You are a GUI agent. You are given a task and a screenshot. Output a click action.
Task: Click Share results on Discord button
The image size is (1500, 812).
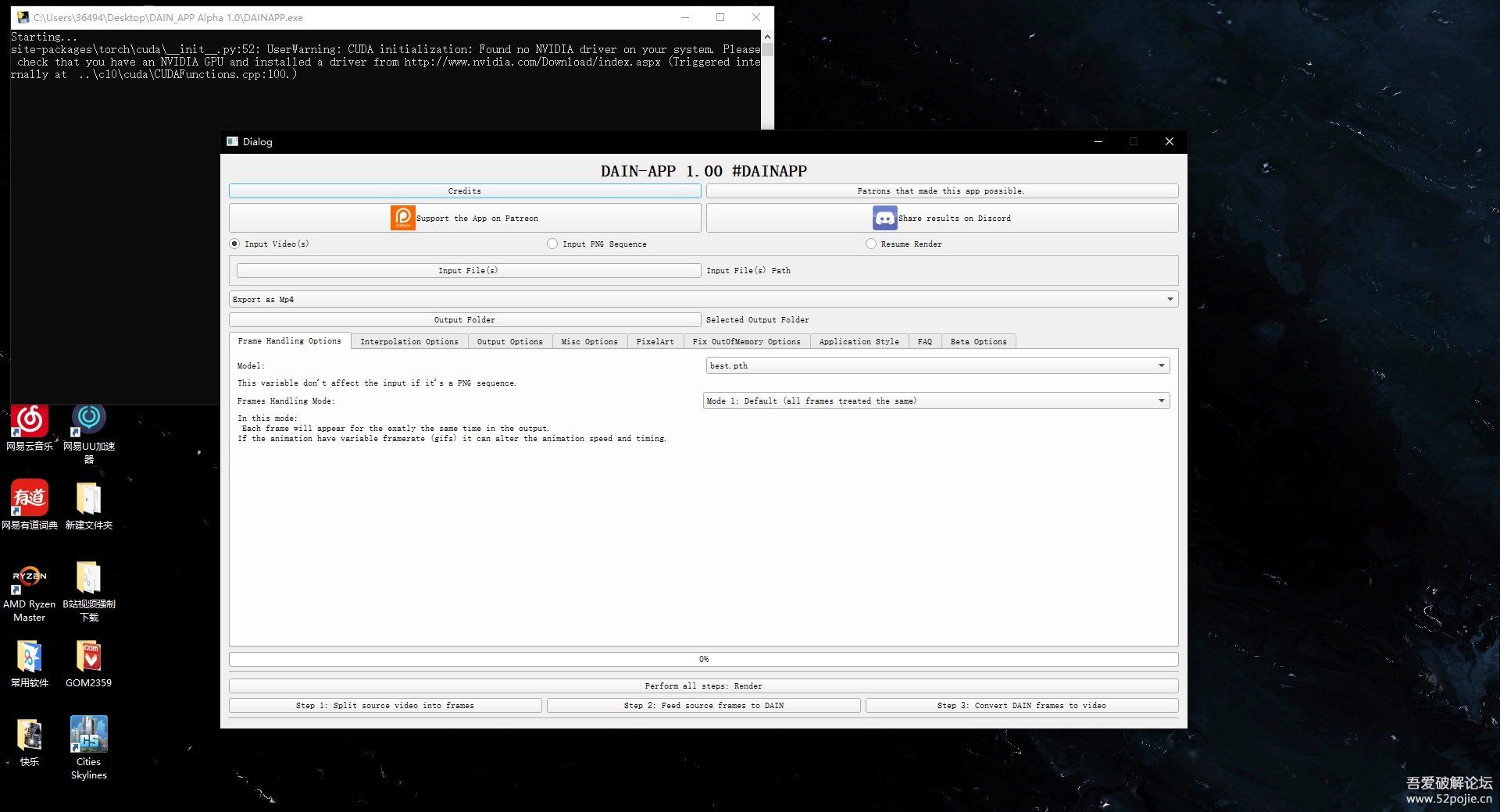[942, 218]
